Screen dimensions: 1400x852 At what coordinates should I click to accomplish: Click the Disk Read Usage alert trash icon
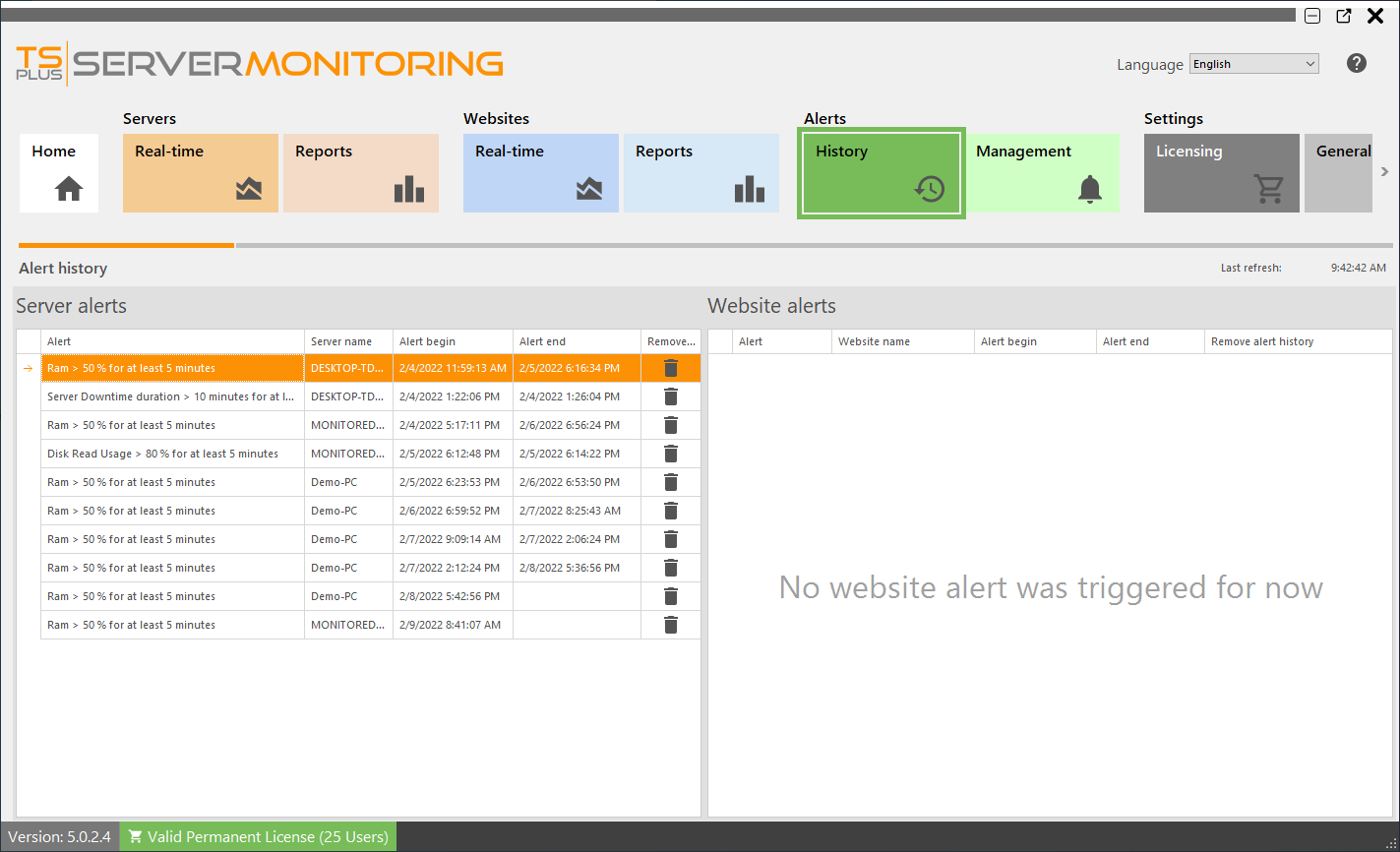pos(670,453)
